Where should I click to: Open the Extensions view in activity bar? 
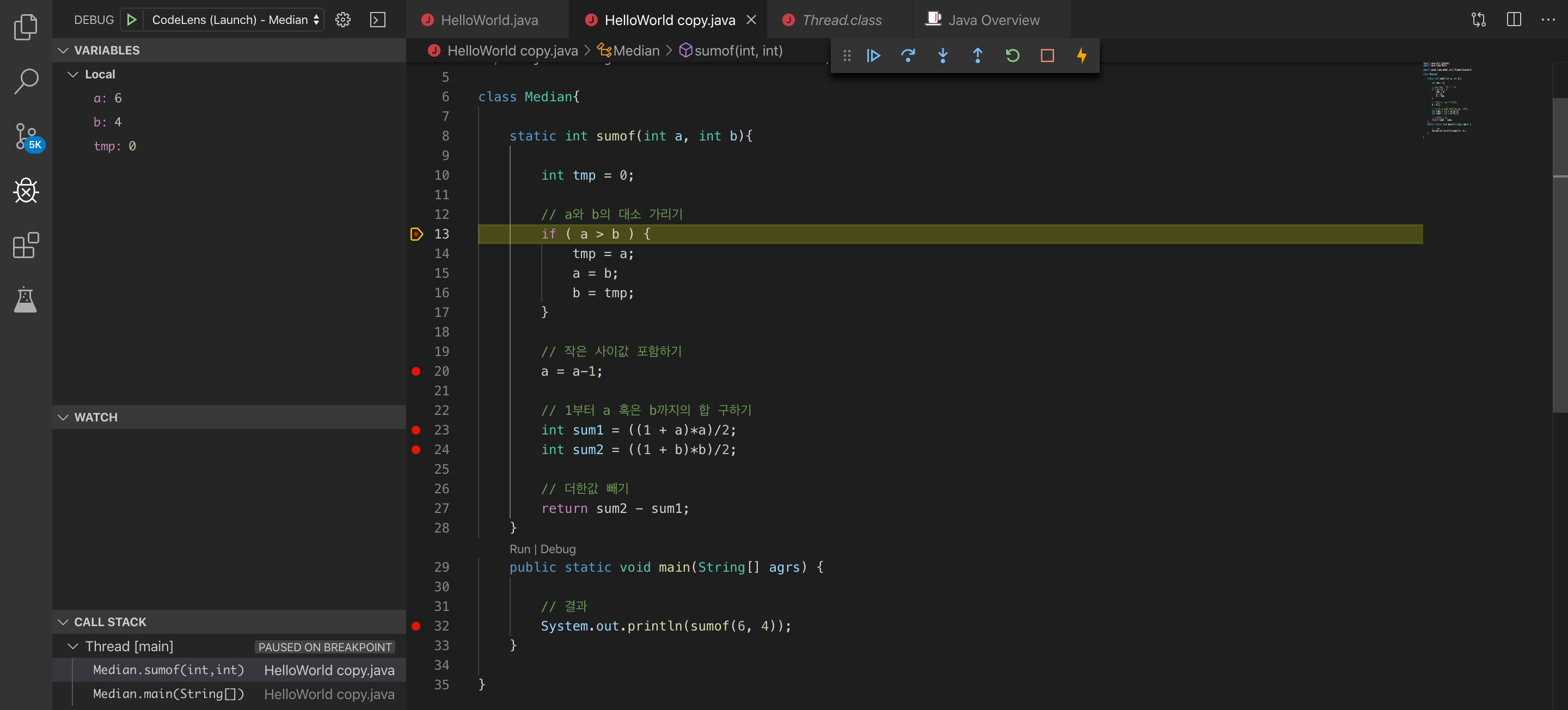[26, 246]
